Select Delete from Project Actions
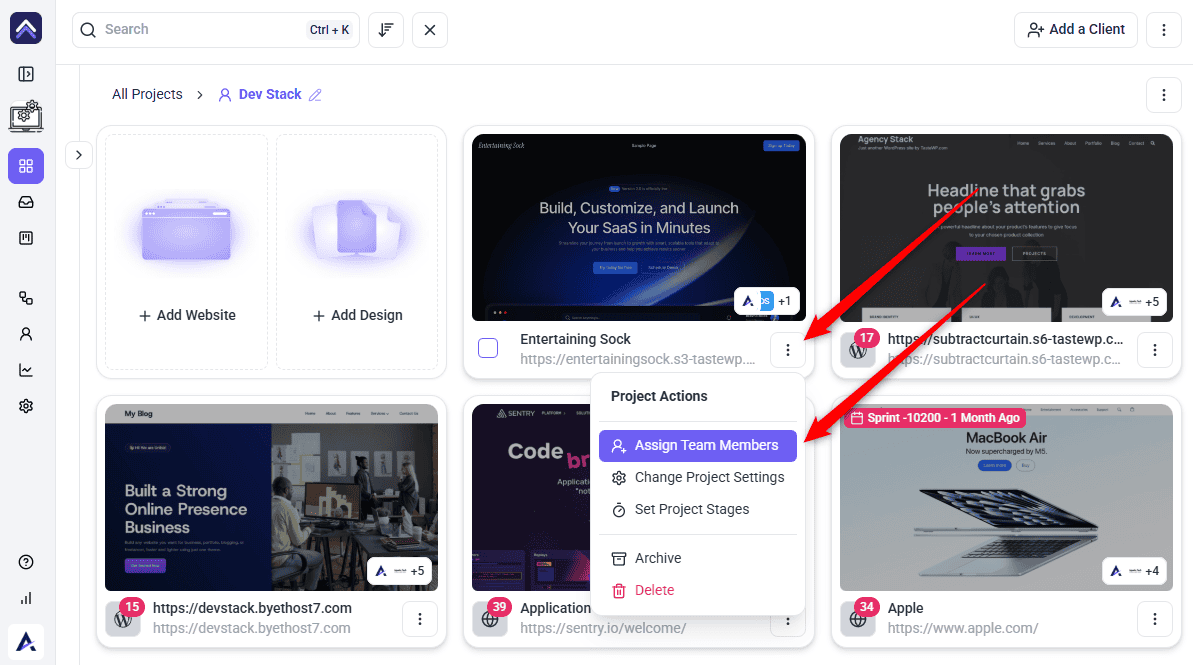 [x=698, y=590]
